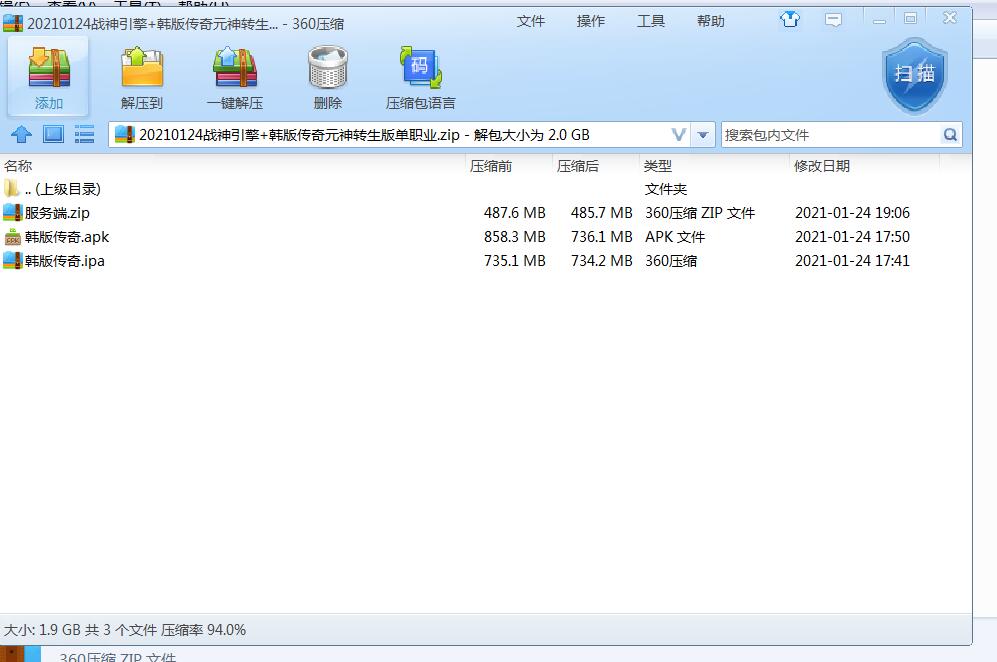Select the 韩版传奇.apk file entry
This screenshot has width=997, height=662.
pyautogui.click(x=67, y=237)
